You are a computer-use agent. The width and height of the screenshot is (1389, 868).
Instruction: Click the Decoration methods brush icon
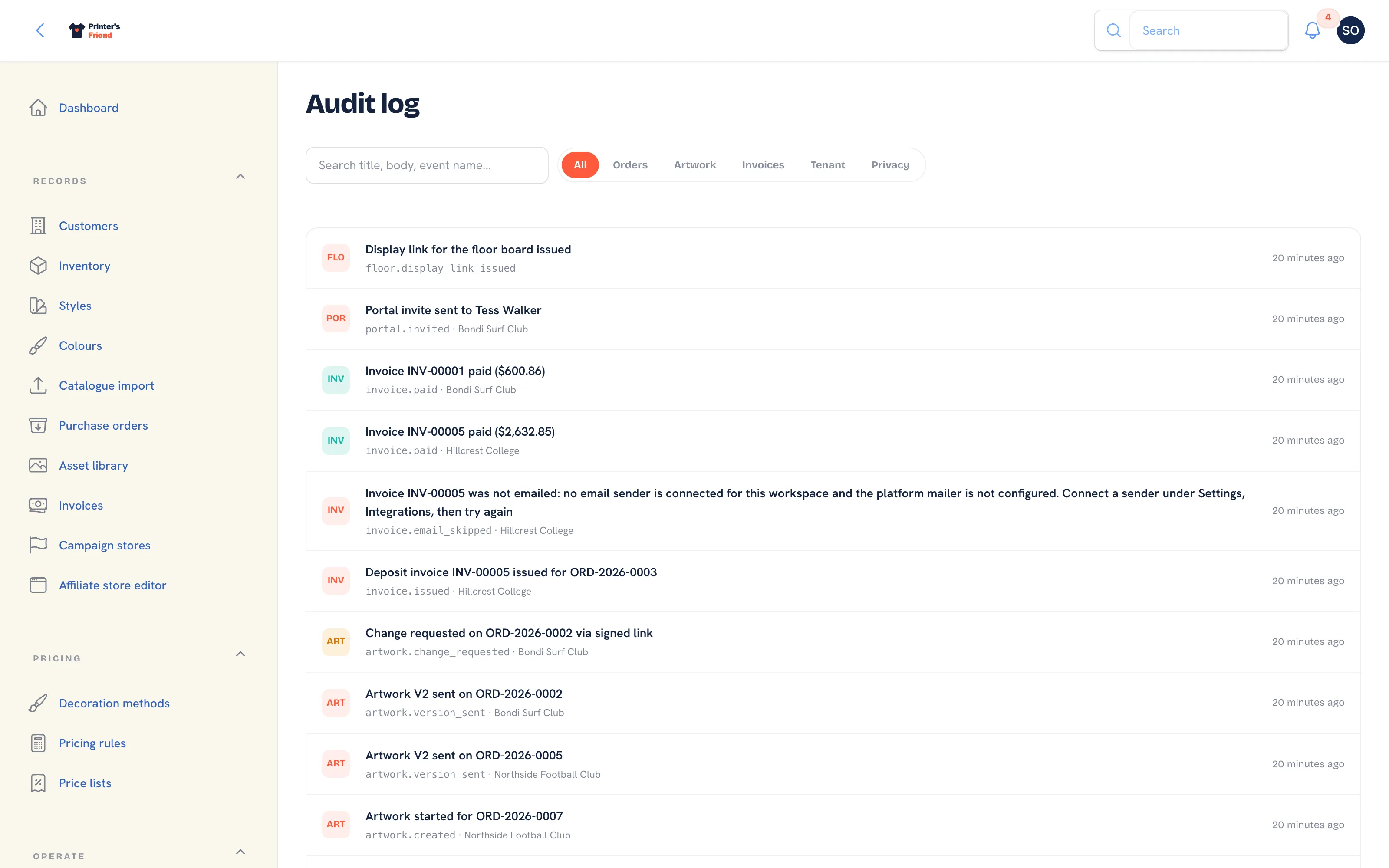pyautogui.click(x=38, y=703)
